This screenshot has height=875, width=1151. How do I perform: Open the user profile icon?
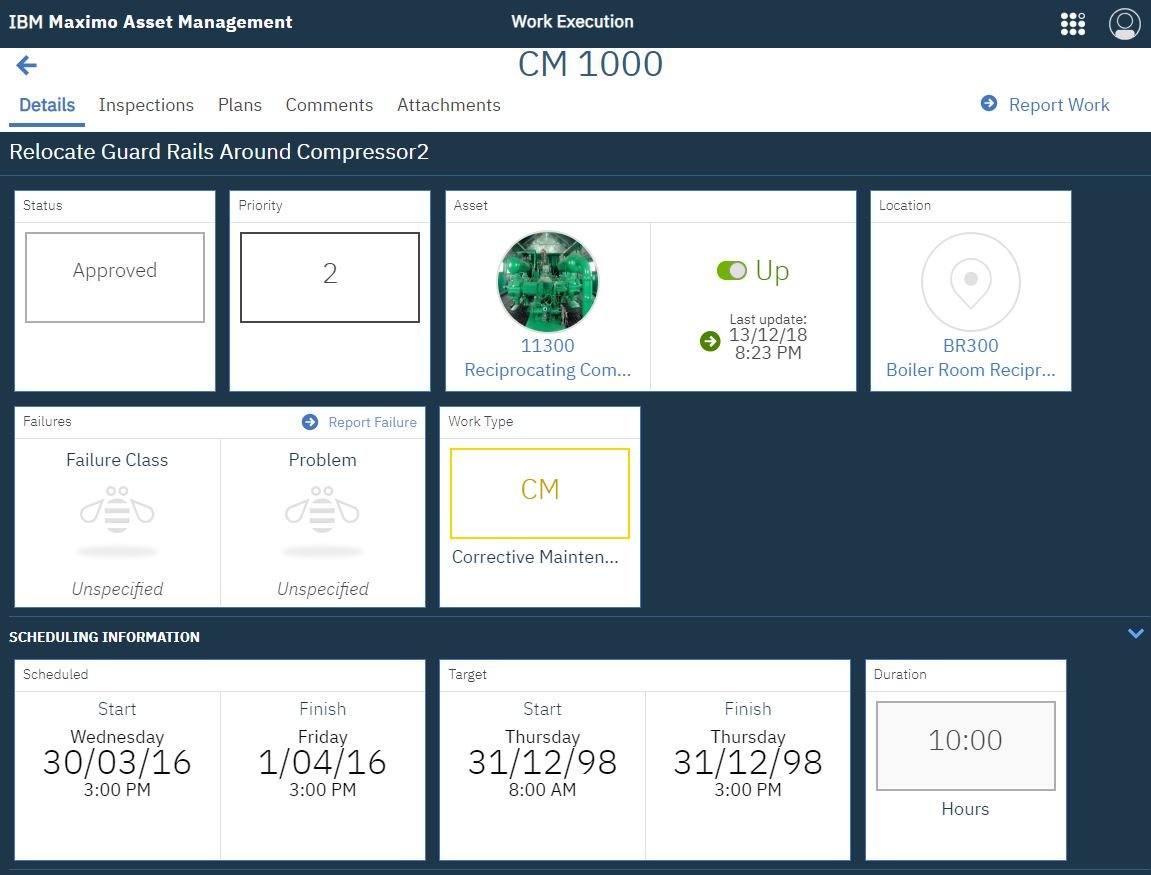(1124, 24)
